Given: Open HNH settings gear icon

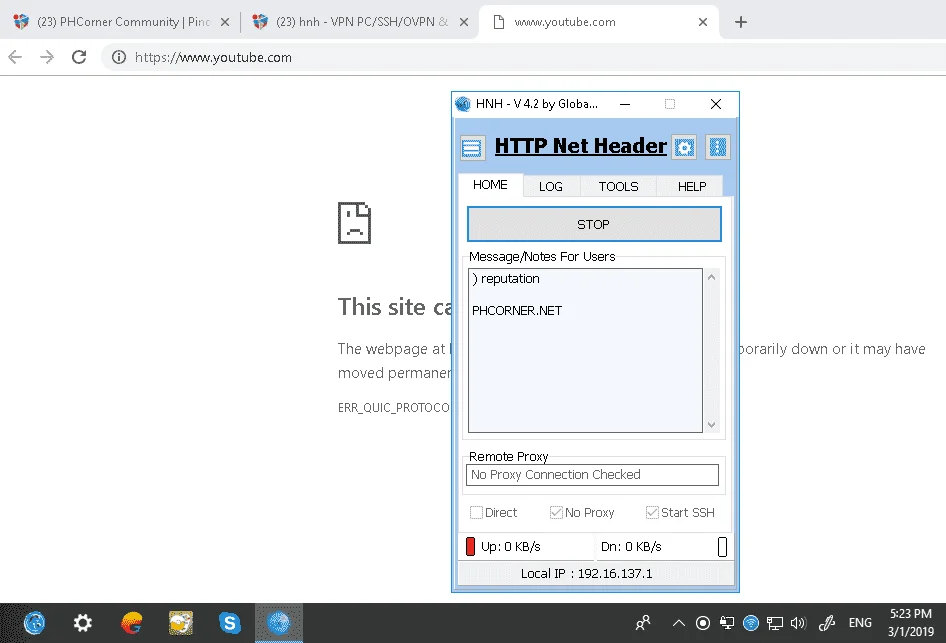Looking at the screenshot, I should (x=684, y=147).
